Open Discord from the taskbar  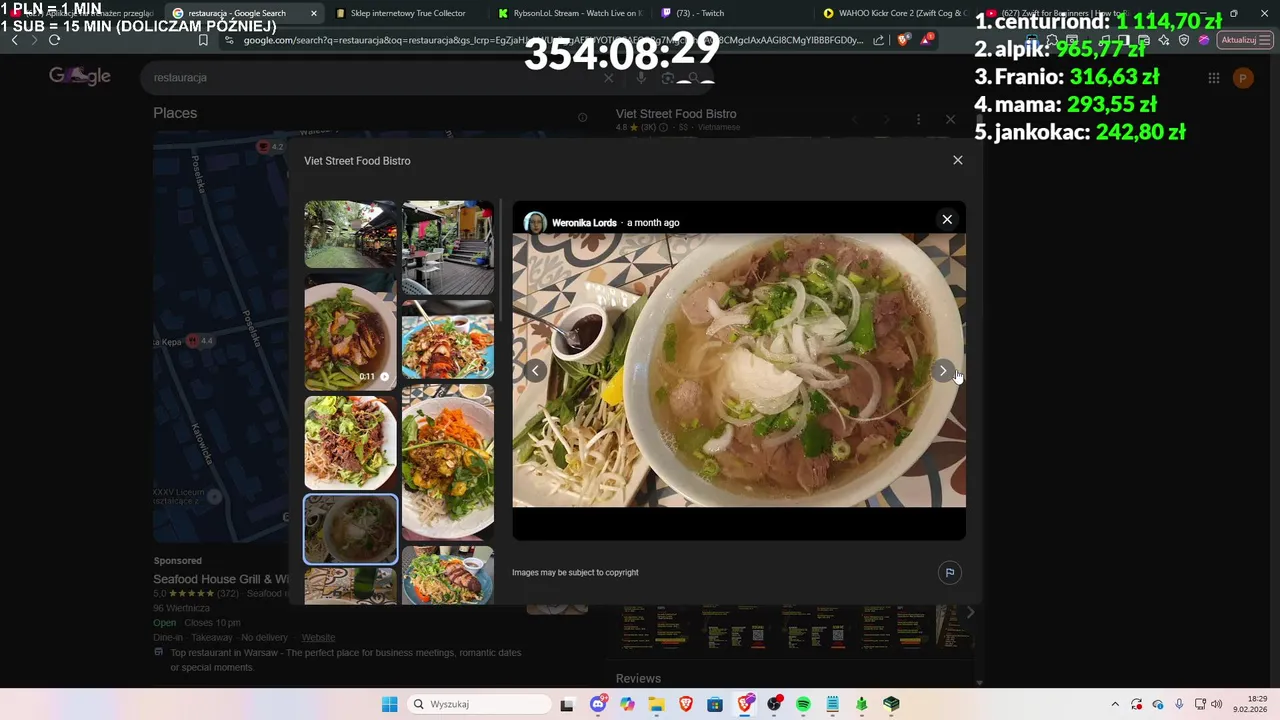(x=598, y=704)
